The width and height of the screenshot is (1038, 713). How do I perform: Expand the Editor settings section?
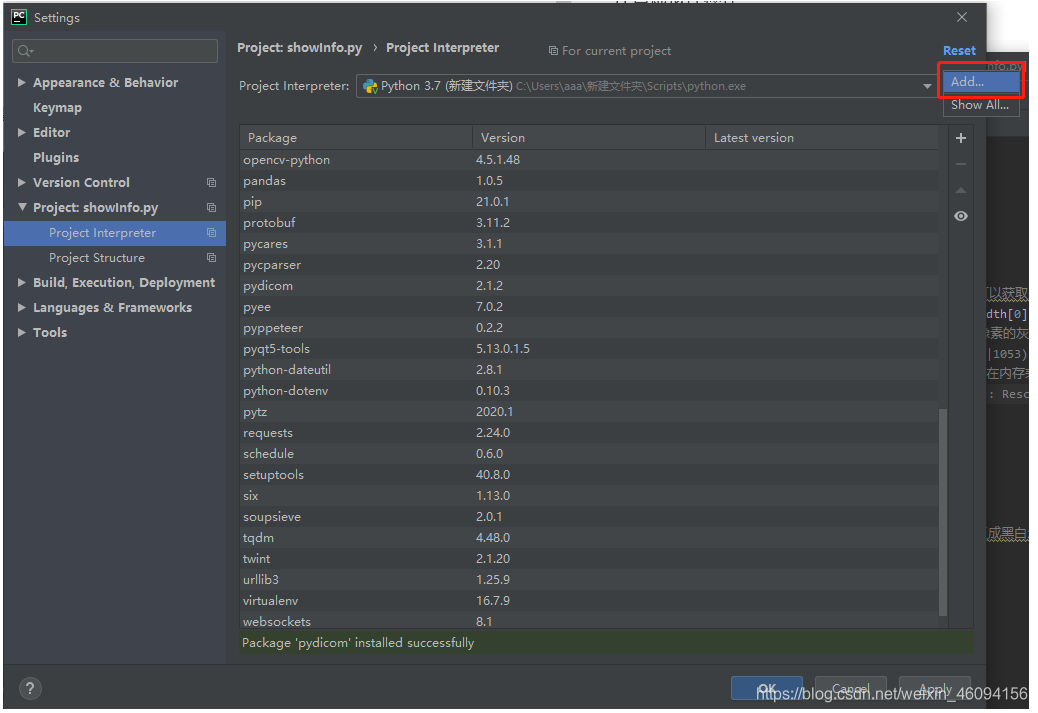coord(22,132)
